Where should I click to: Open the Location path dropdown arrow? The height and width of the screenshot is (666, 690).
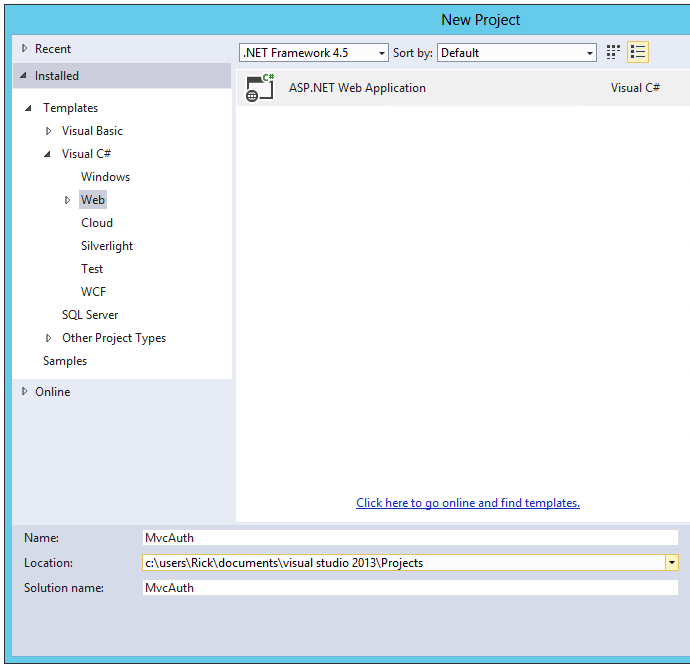[x=672, y=562]
